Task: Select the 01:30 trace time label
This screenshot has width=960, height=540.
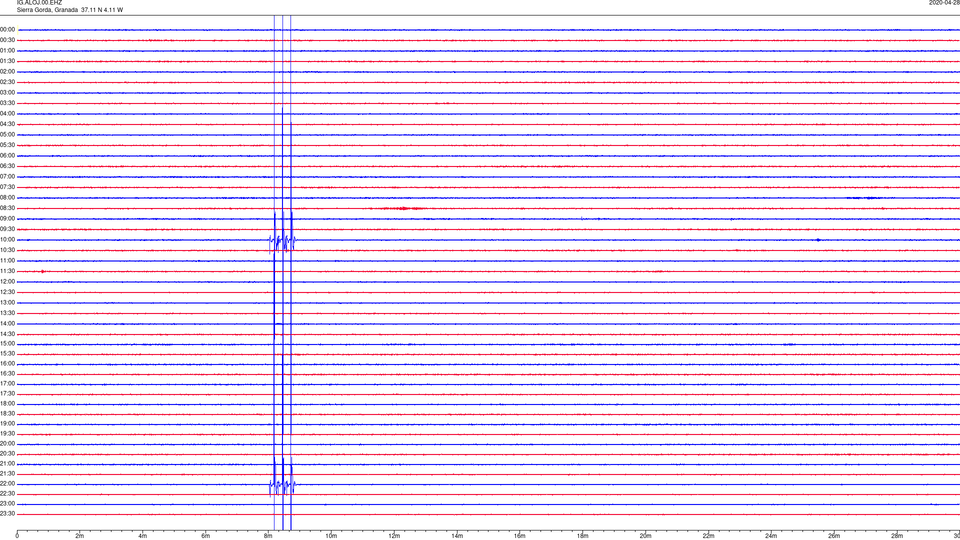Action: click(x=7, y=61)
